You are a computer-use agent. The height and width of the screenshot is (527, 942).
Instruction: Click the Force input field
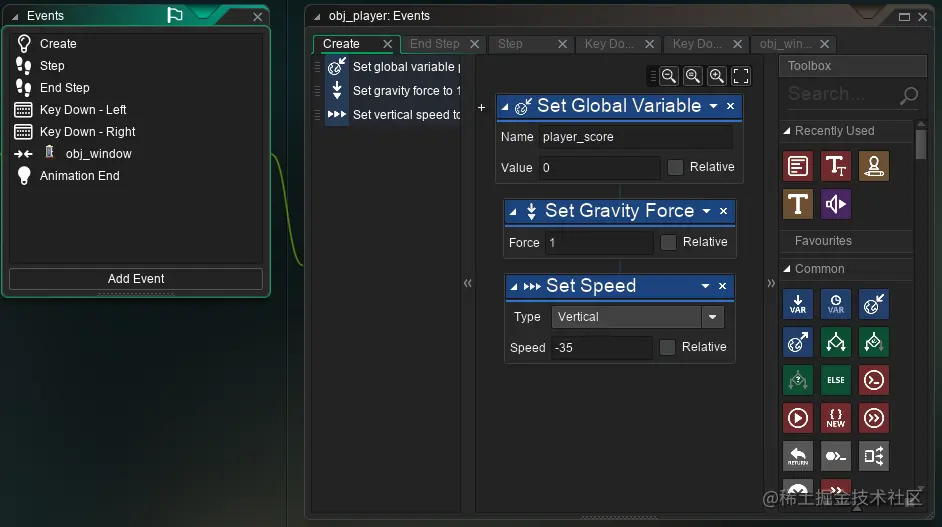pos(599,243)
